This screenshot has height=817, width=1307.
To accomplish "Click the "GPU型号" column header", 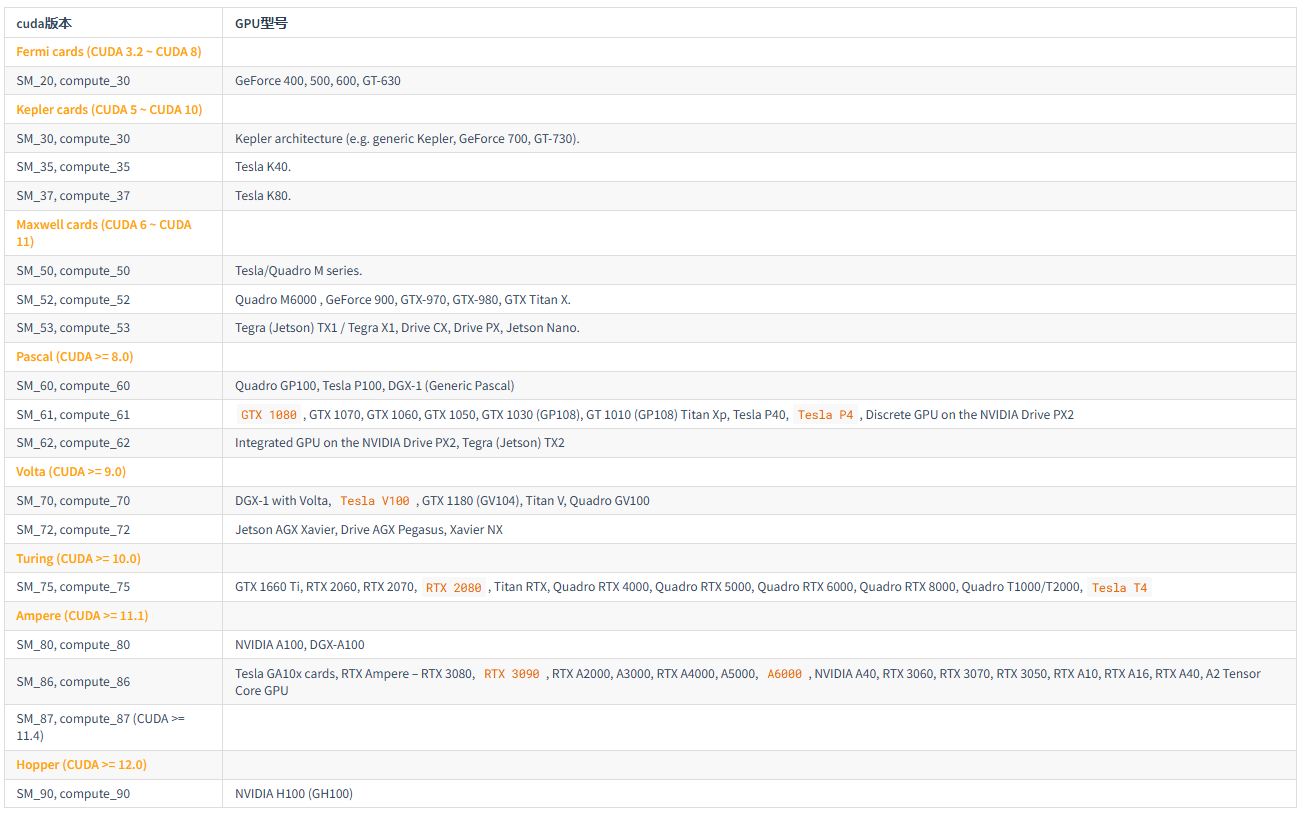I will click(x=759, y=23).
